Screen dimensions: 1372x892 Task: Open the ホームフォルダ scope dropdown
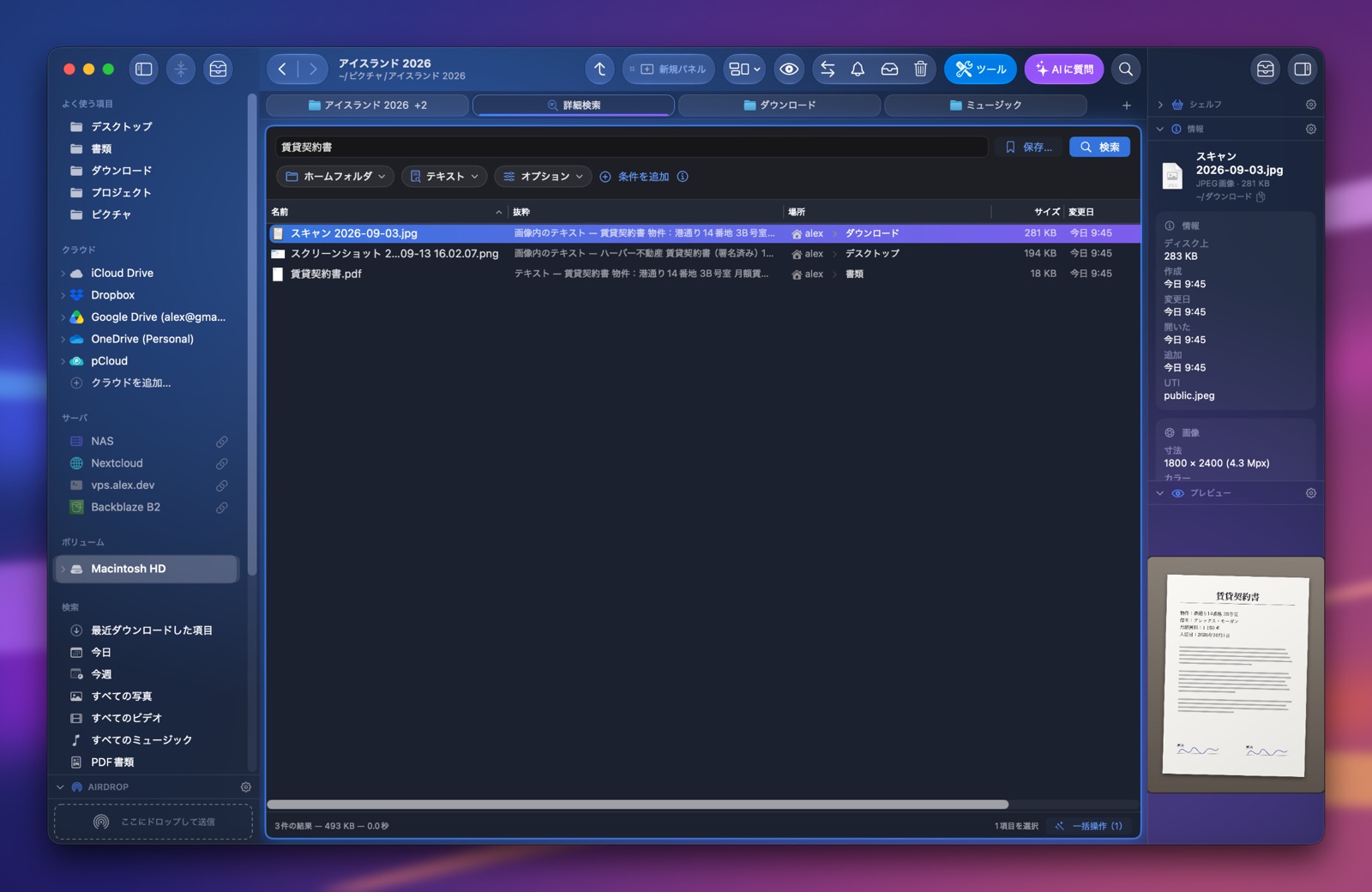point(335,177)
